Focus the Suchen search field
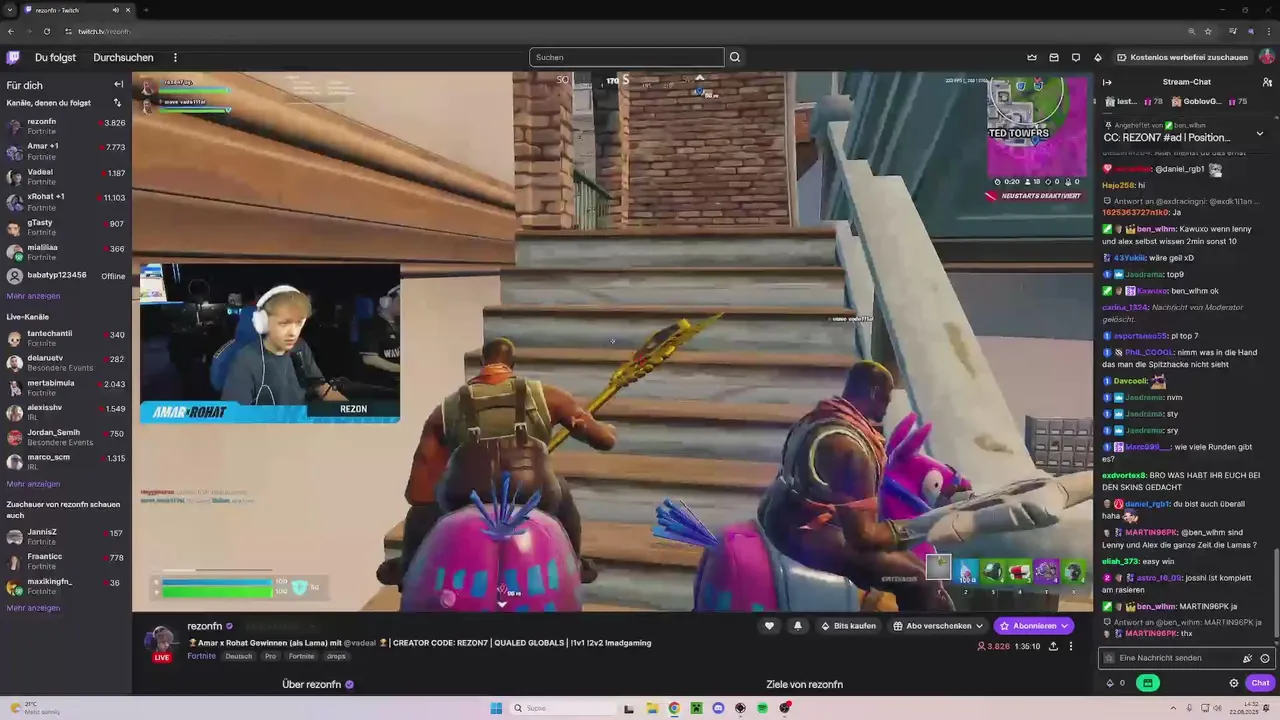The height and width of the screenshot is (720, 1280). 626,57
